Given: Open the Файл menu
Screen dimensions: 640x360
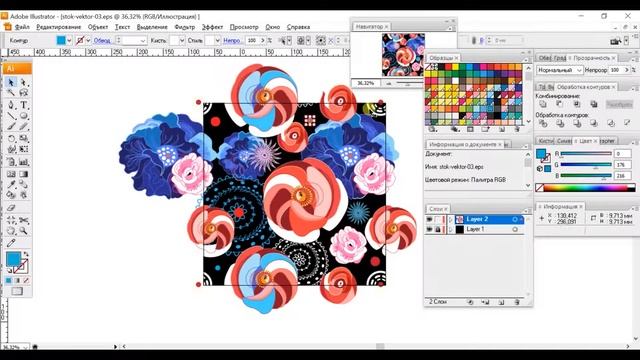Looking at the screenshot, I should pyautogui.click(x=22, y=27).
